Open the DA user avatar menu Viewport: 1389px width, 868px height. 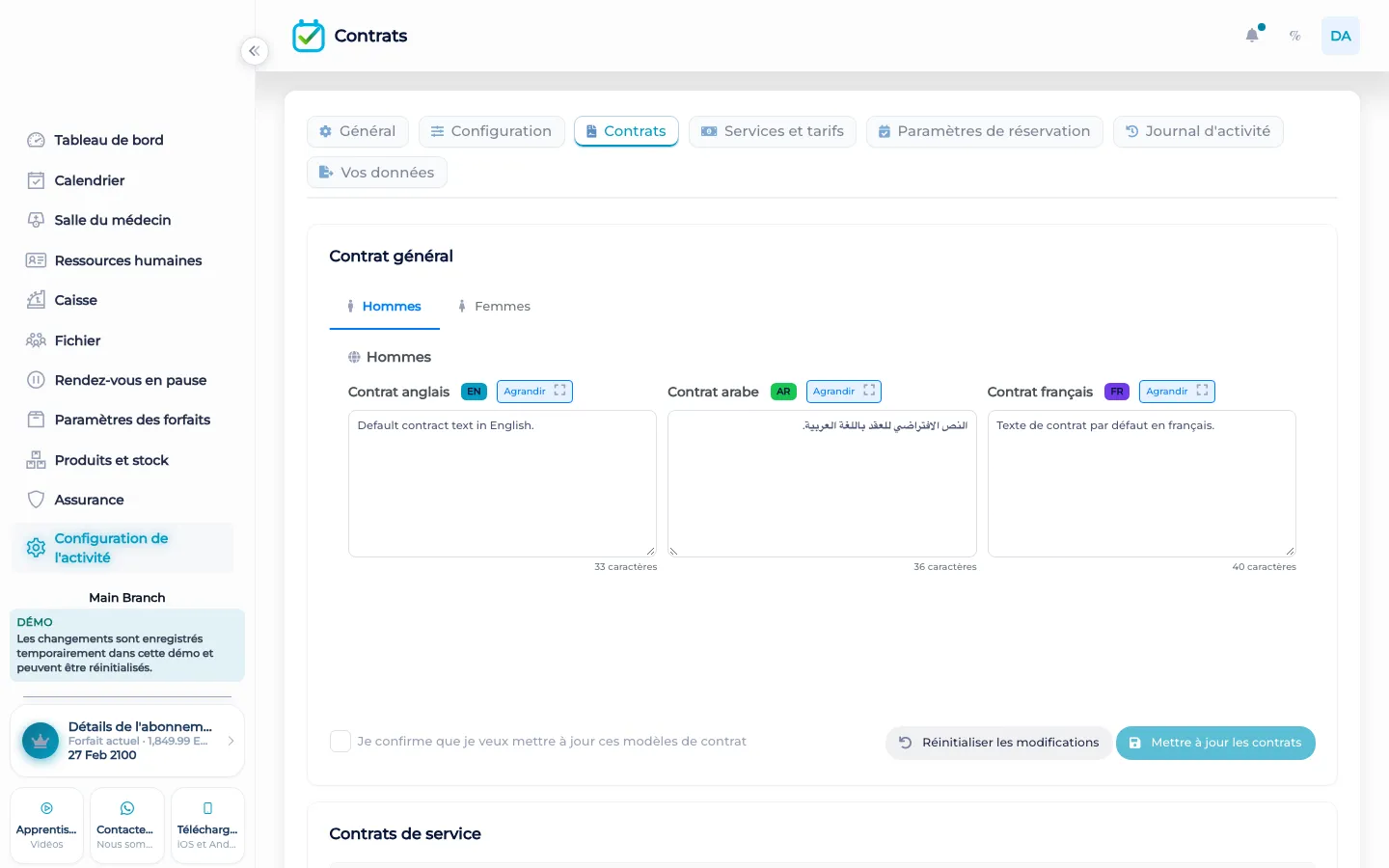pos(1341,36)
